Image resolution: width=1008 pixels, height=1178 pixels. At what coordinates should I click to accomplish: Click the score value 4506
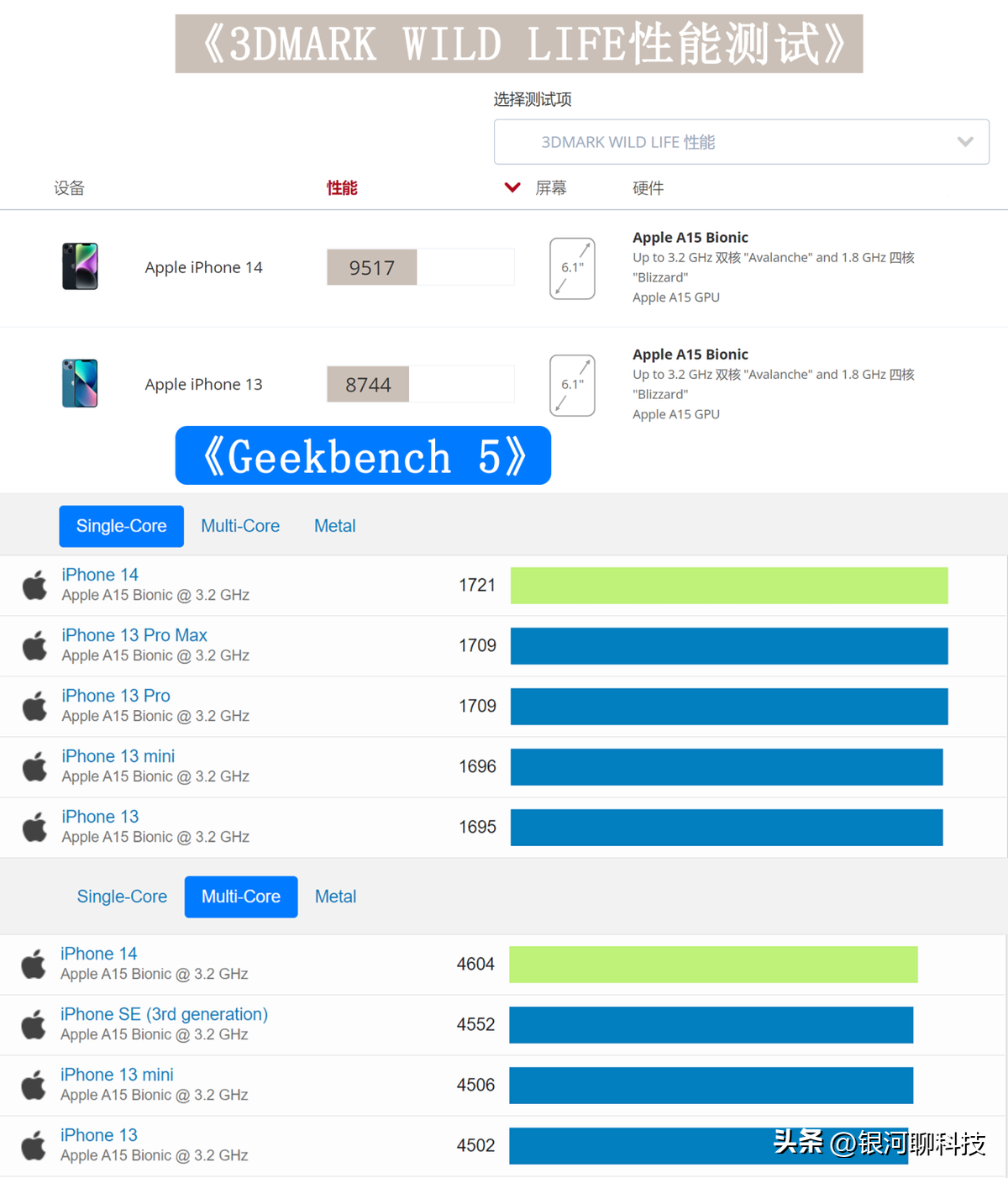pyautogui.click(x=475, y=1085)
